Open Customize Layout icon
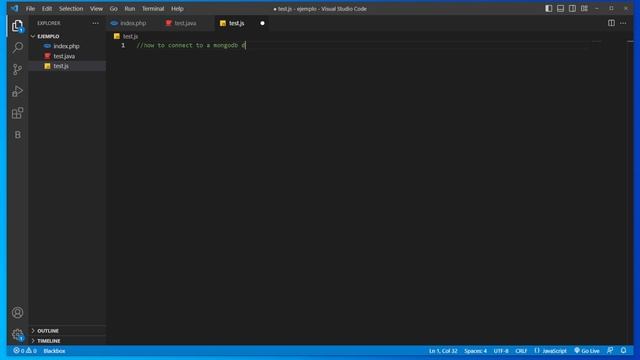 click(584, 9)
